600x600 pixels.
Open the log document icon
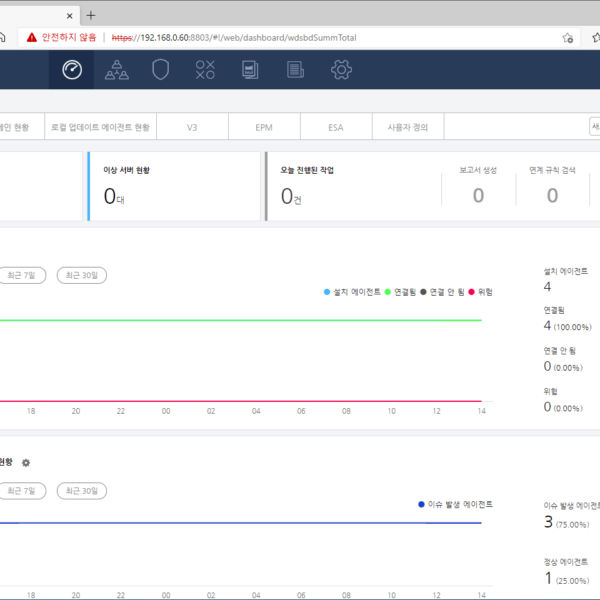[295, 70]
